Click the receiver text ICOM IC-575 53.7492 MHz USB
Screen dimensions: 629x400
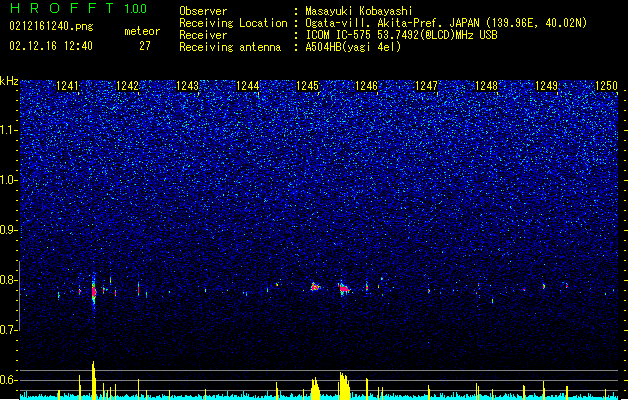tap(401, 35)
